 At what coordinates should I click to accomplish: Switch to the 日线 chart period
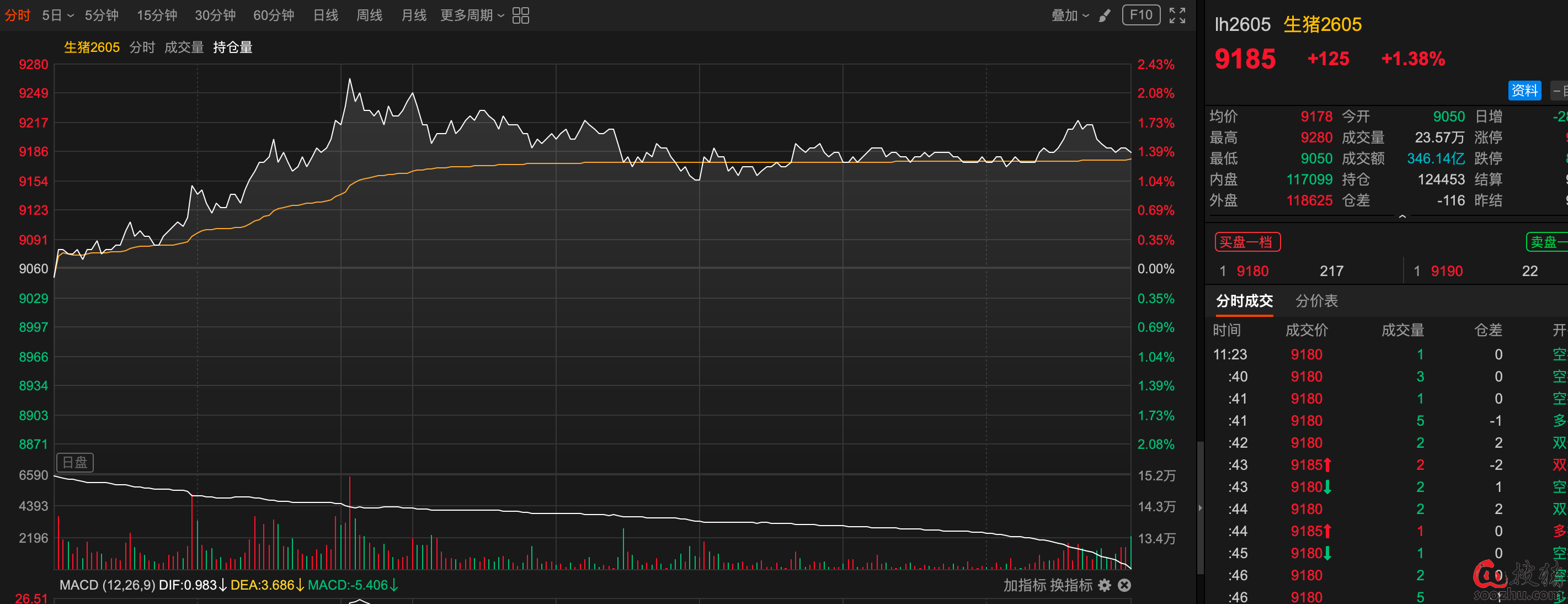pos(326,15)
